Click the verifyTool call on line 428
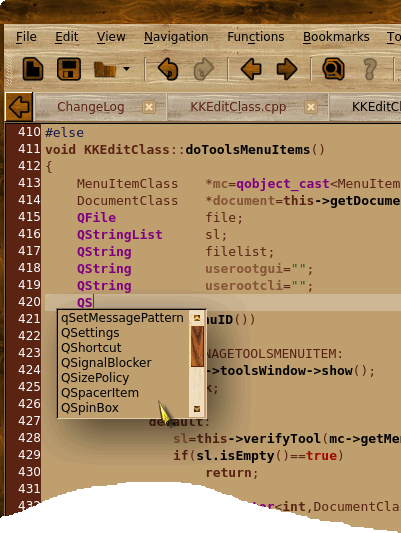The width and height of the screenshot is (401, 533). click(282, 439)
